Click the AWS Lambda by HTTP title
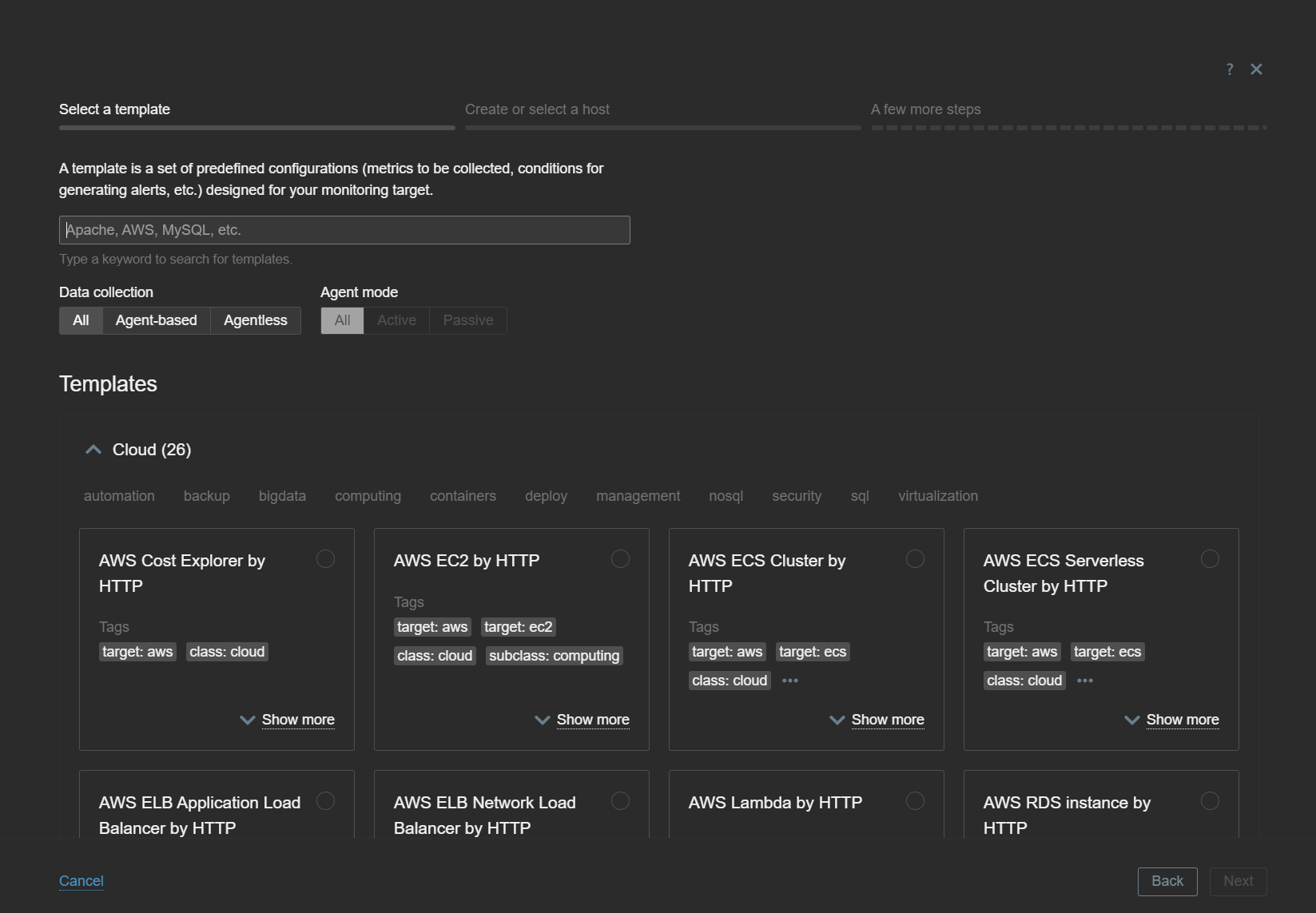The height and width of the screenshot is (913, 1316). pos(775,803)
